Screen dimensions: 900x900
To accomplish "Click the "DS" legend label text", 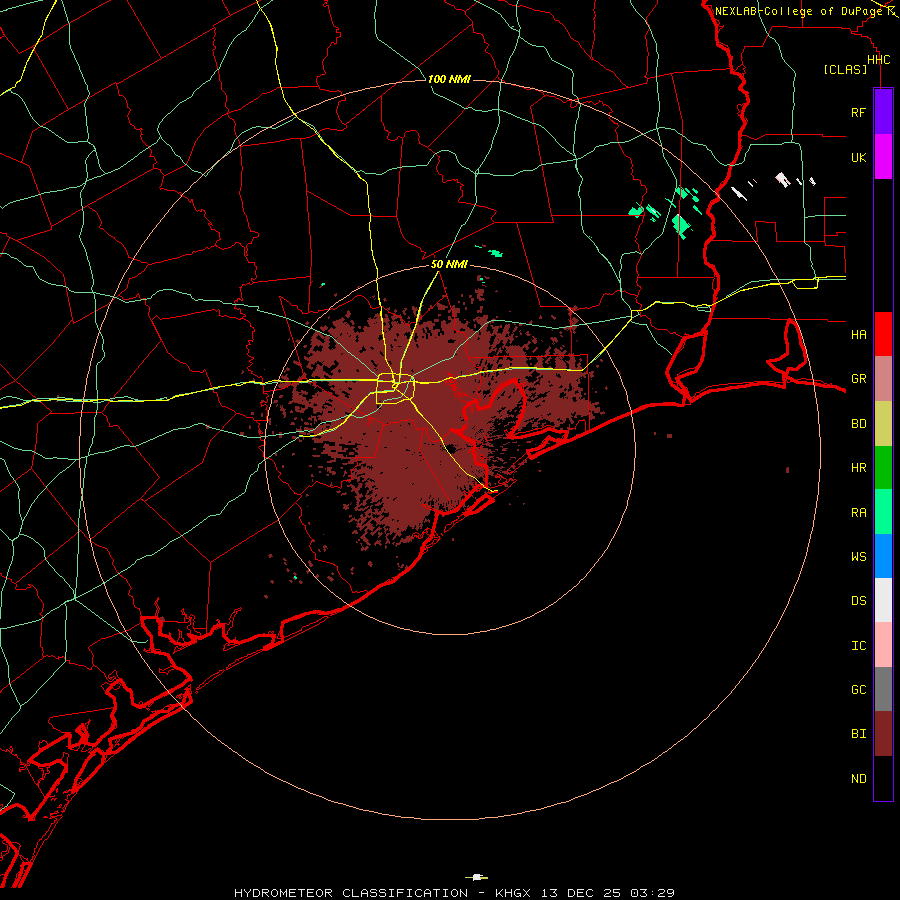I will (858, 601).
